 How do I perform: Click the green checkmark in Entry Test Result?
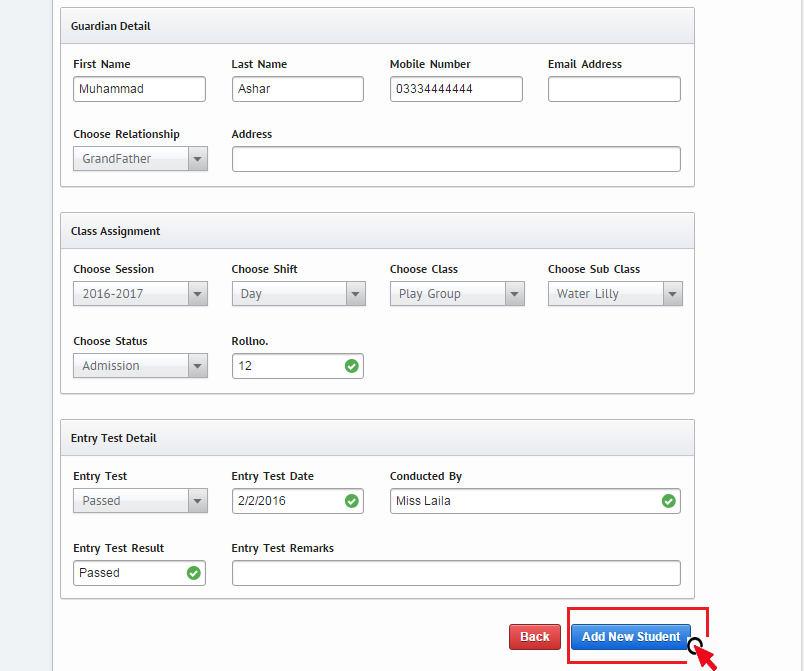tap(193, 573)
